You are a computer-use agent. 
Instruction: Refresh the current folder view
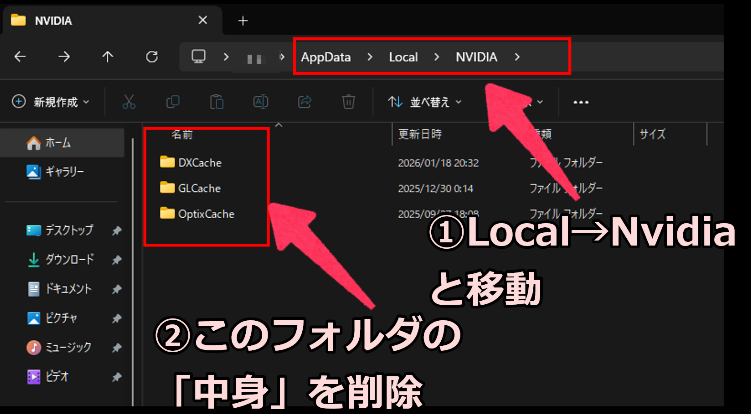point(152,57)
